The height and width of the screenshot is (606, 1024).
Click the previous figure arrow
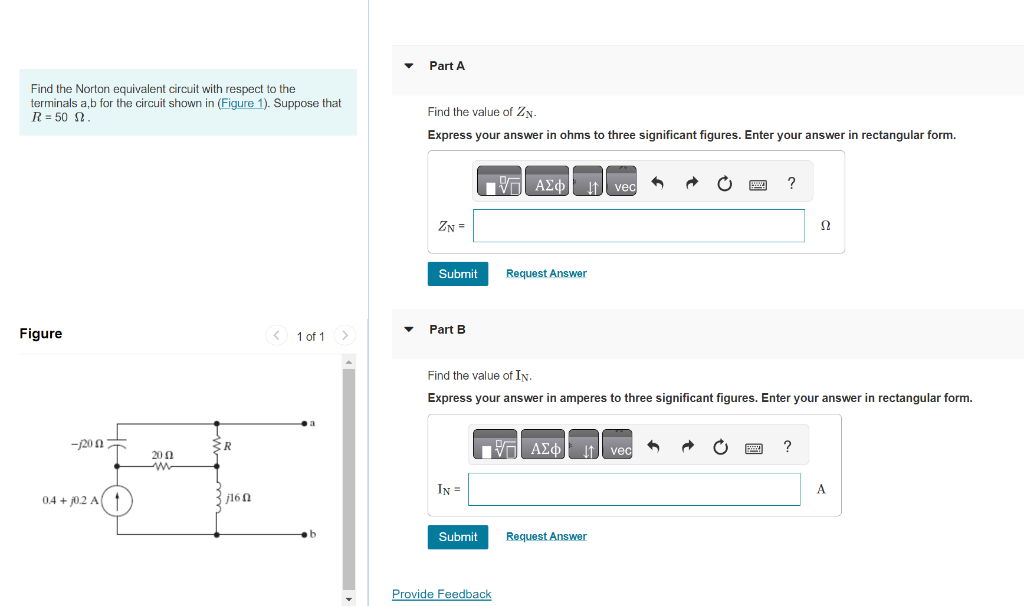[276, 336]
